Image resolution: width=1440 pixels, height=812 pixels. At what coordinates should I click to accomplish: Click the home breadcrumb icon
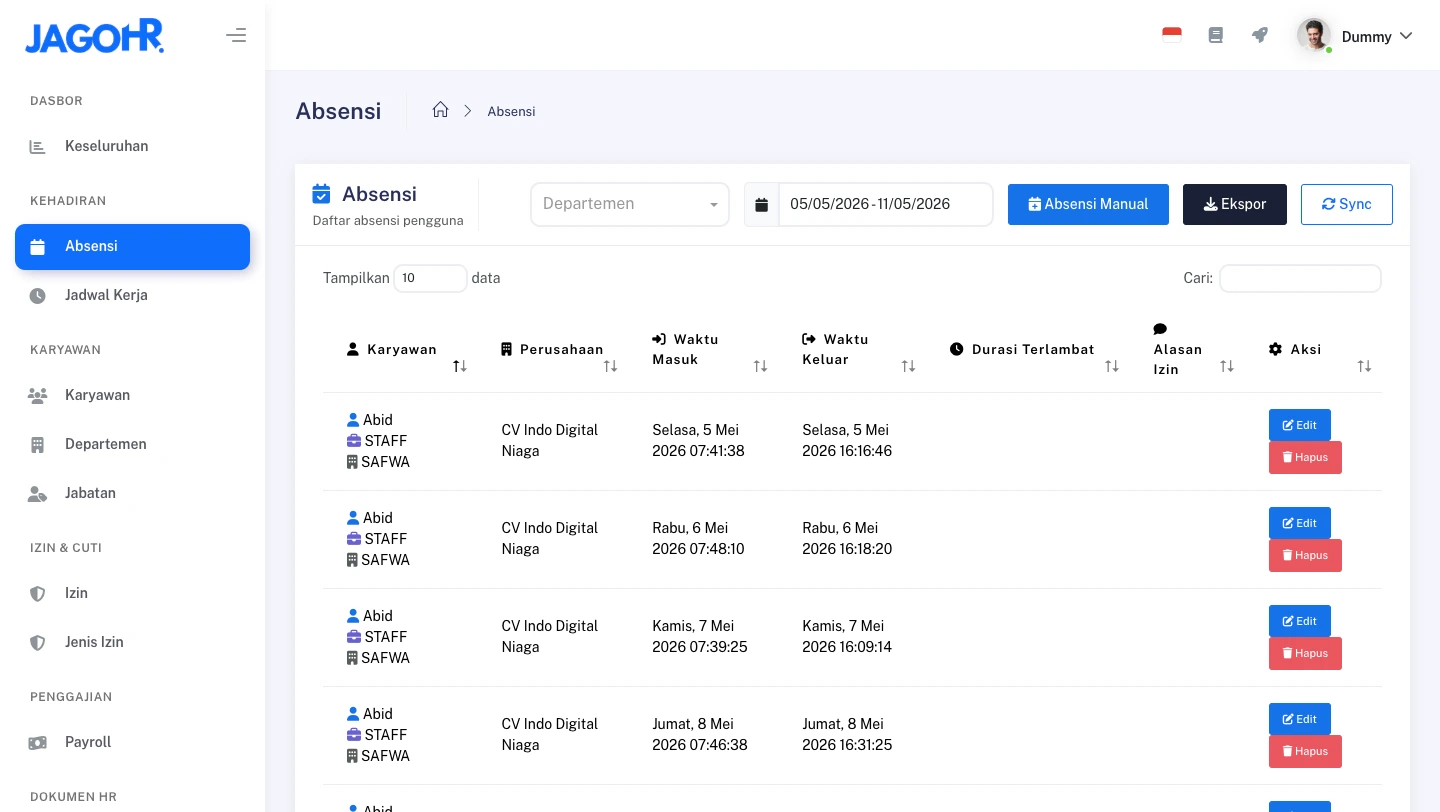coord(440,110)
